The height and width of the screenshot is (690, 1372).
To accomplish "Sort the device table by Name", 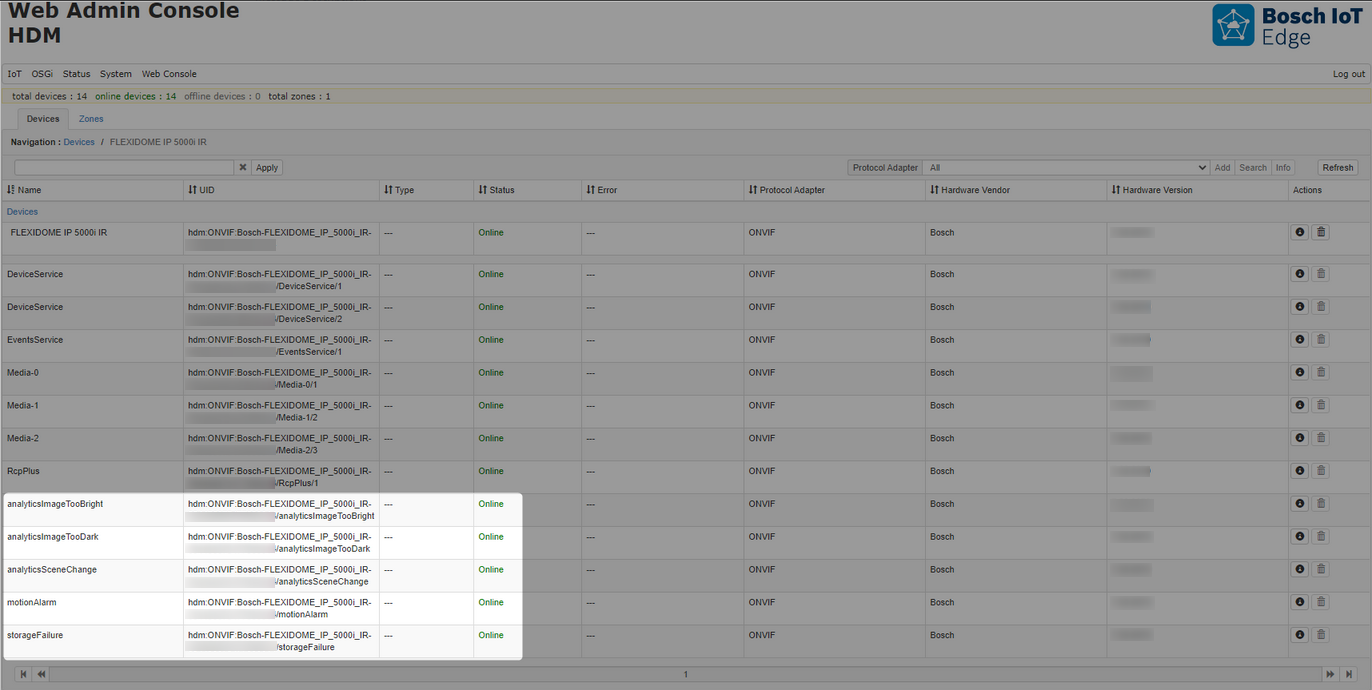I will 12,189.
